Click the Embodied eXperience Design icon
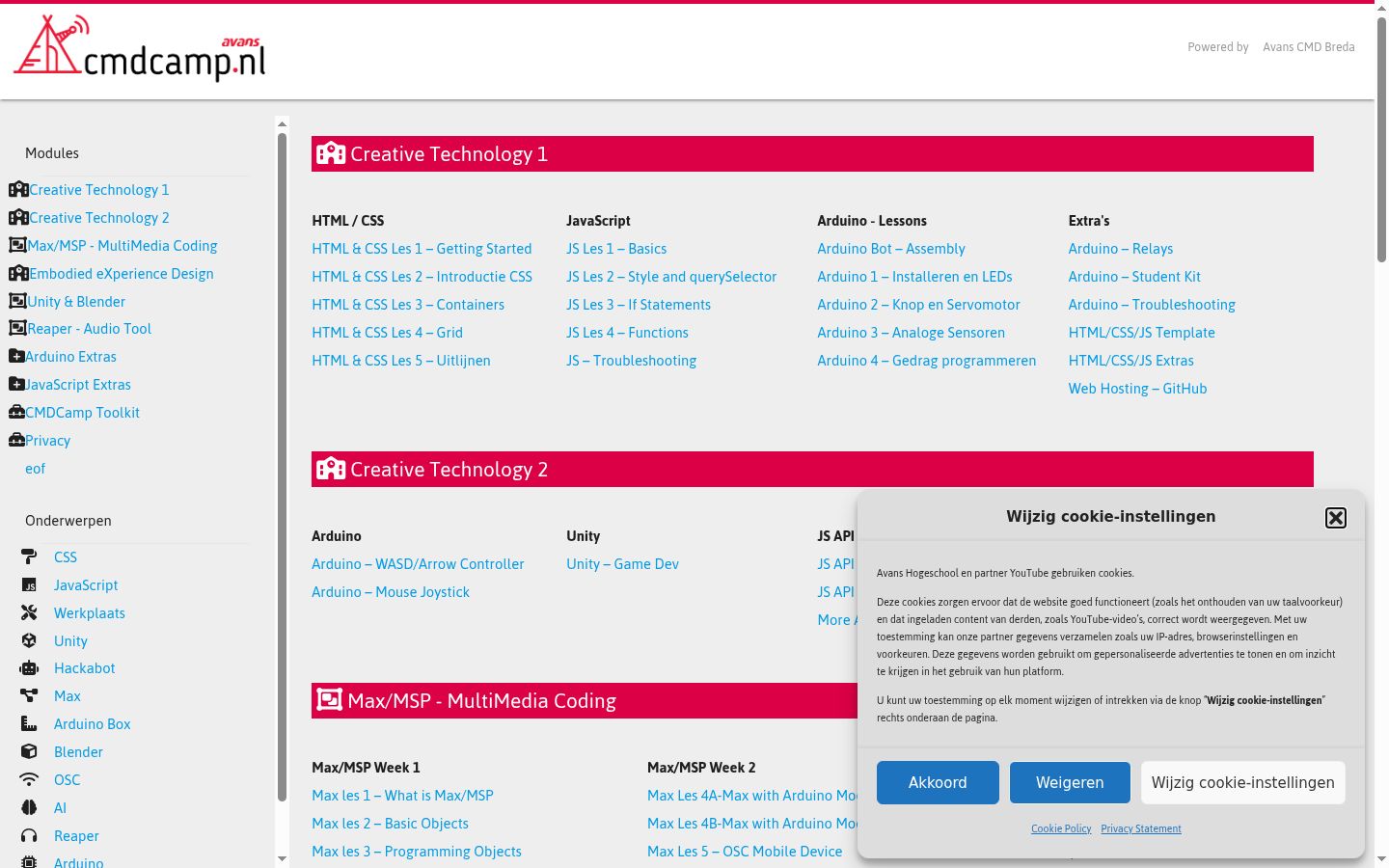The height and width of the screenshot is (868, 1389). (x=18, y=274)
